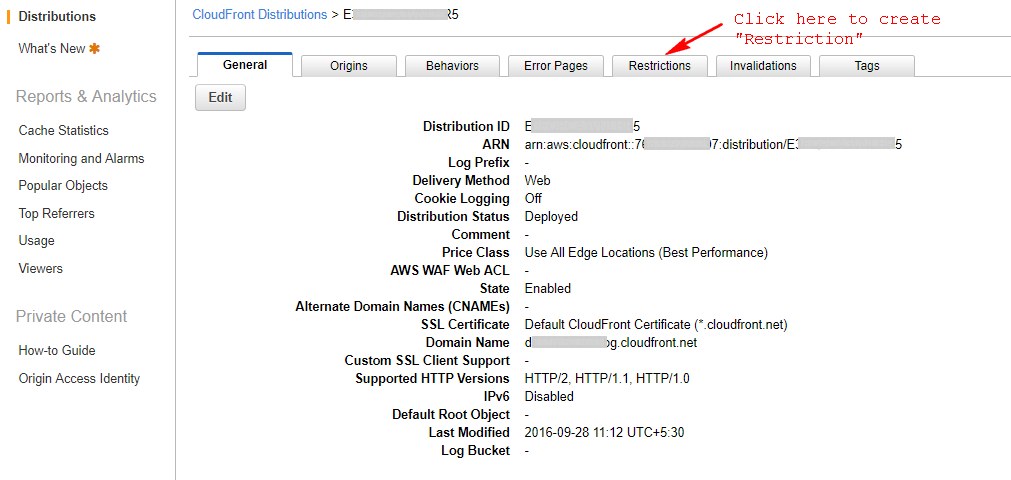Click the Edit button

tap(221, 97)
